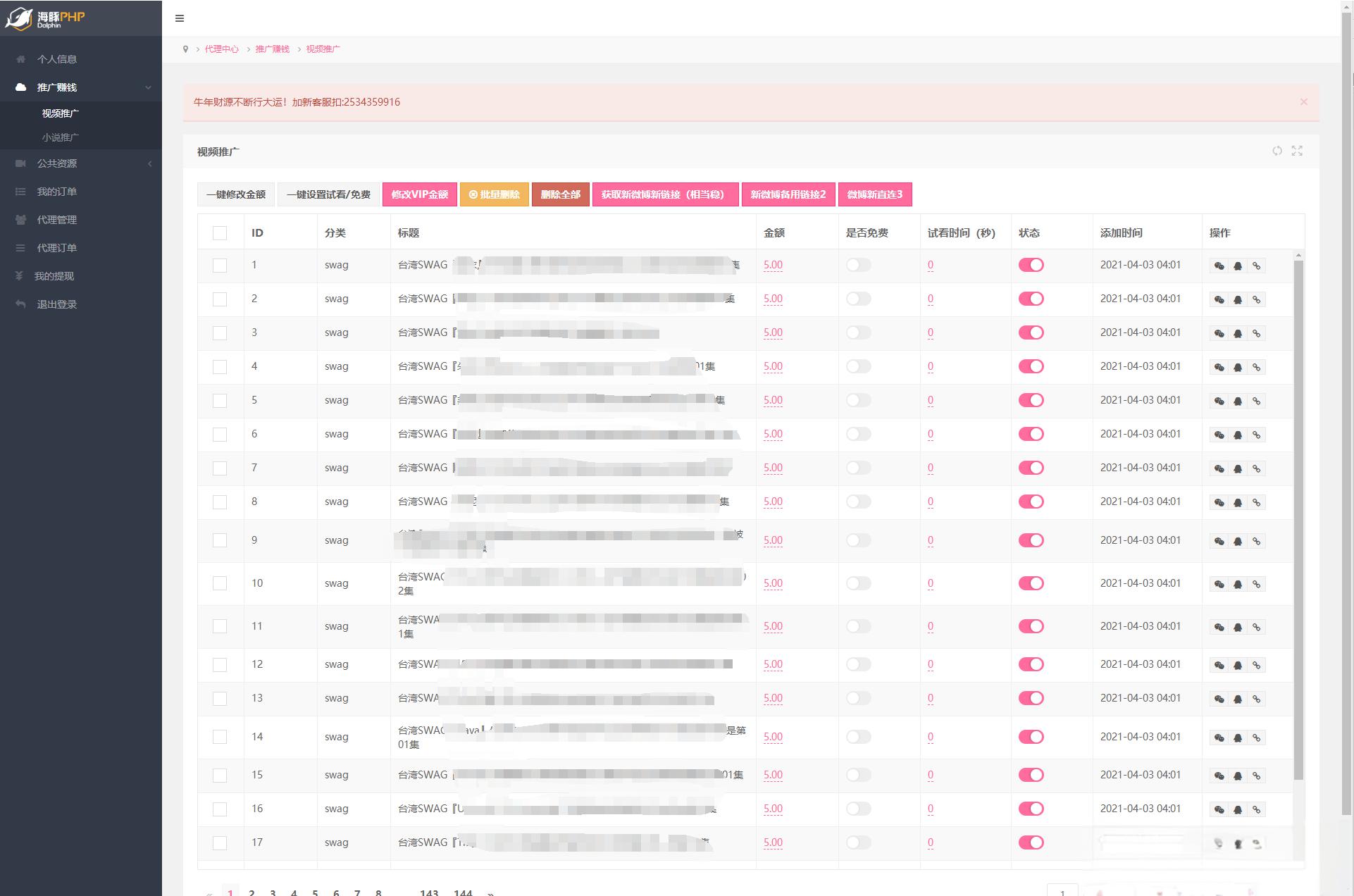Click the 一键设置试看/免费 button
Viewport: 1354px width, 896px height.
pyautogui.click(x=328, y=194)
